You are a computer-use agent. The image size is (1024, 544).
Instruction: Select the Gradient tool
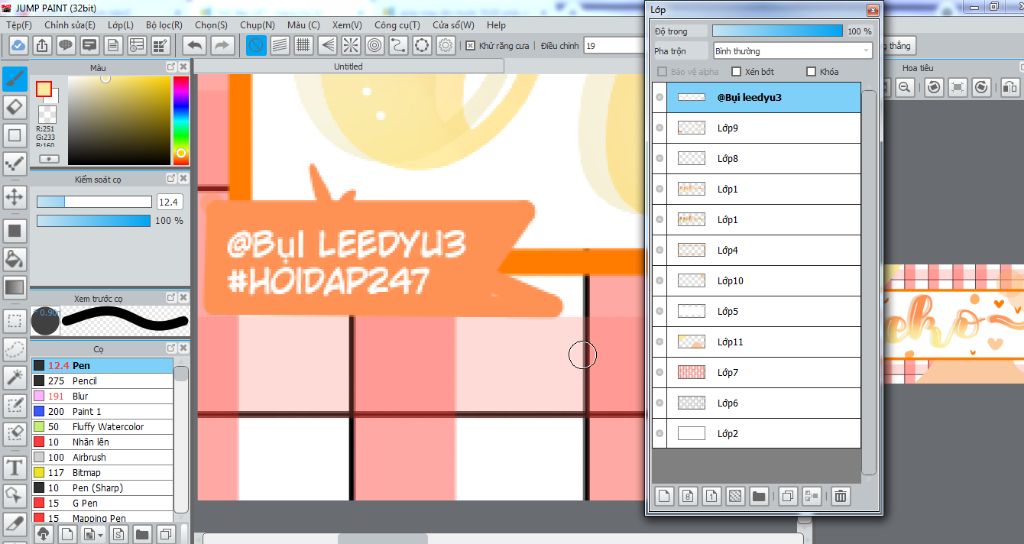pos(14,287)
